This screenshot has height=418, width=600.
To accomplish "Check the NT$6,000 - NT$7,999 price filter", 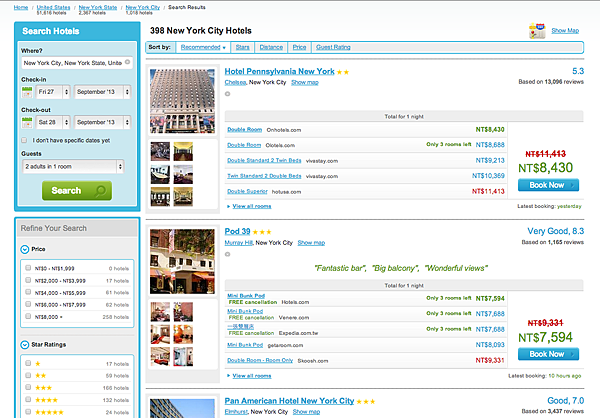I will [x=28, y=304].
